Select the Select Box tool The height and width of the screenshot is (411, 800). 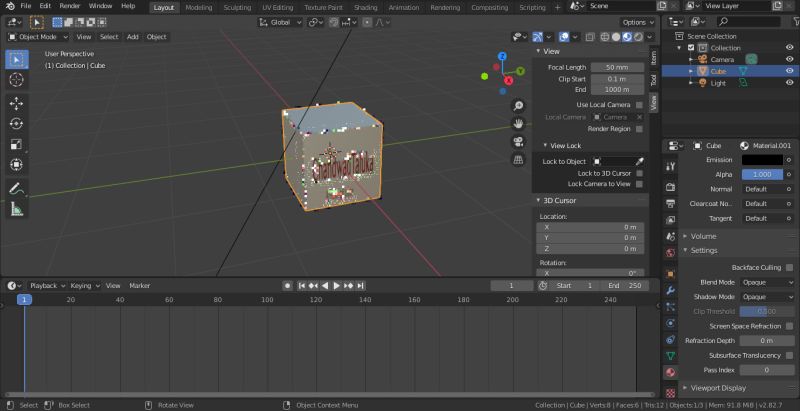[x=17, y=60]
